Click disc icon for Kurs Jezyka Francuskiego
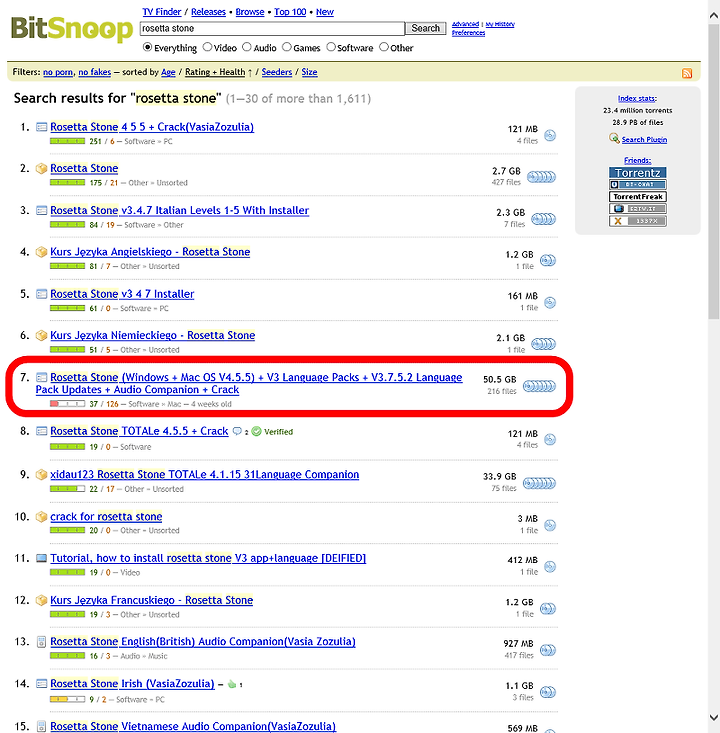 pyautogui.click(x=547, y=608)
